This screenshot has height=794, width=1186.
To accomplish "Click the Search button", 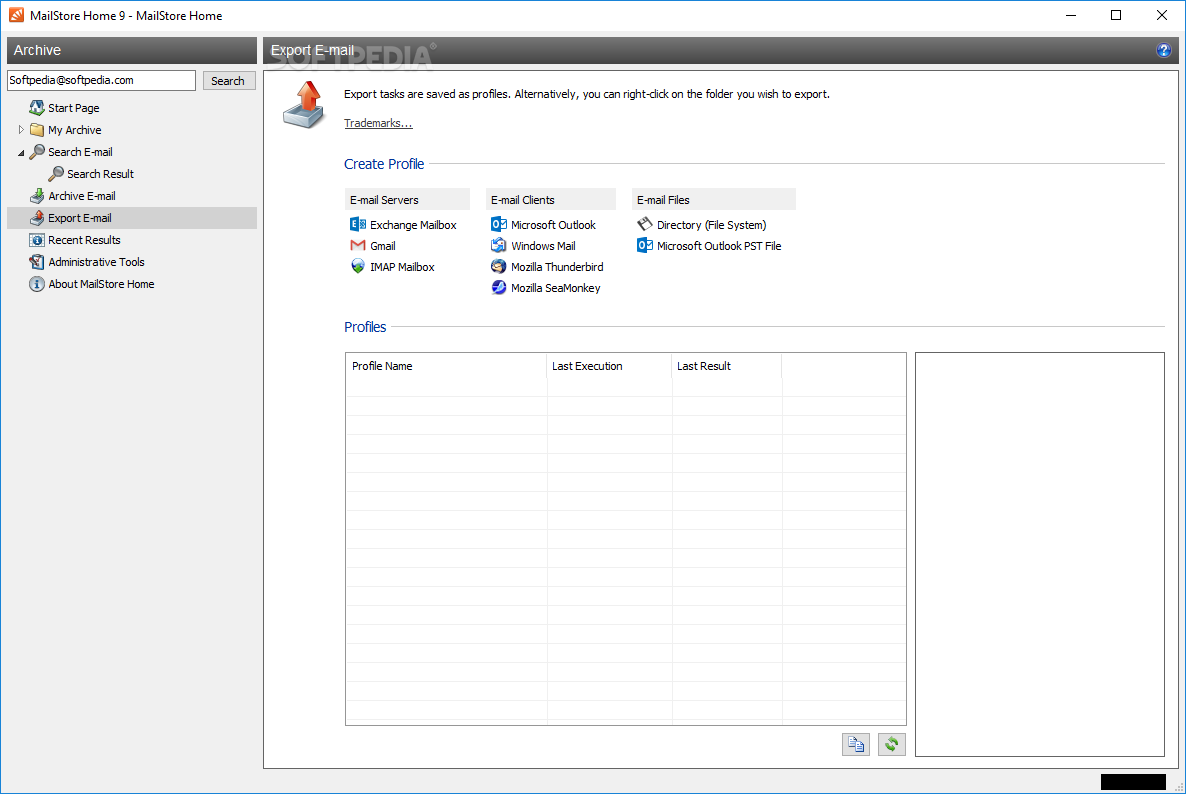I will tap(228, 81).
